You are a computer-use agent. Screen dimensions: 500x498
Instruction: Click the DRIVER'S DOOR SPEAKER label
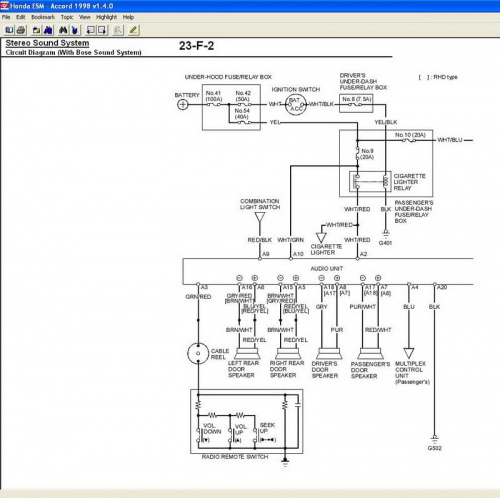(325, 369)
